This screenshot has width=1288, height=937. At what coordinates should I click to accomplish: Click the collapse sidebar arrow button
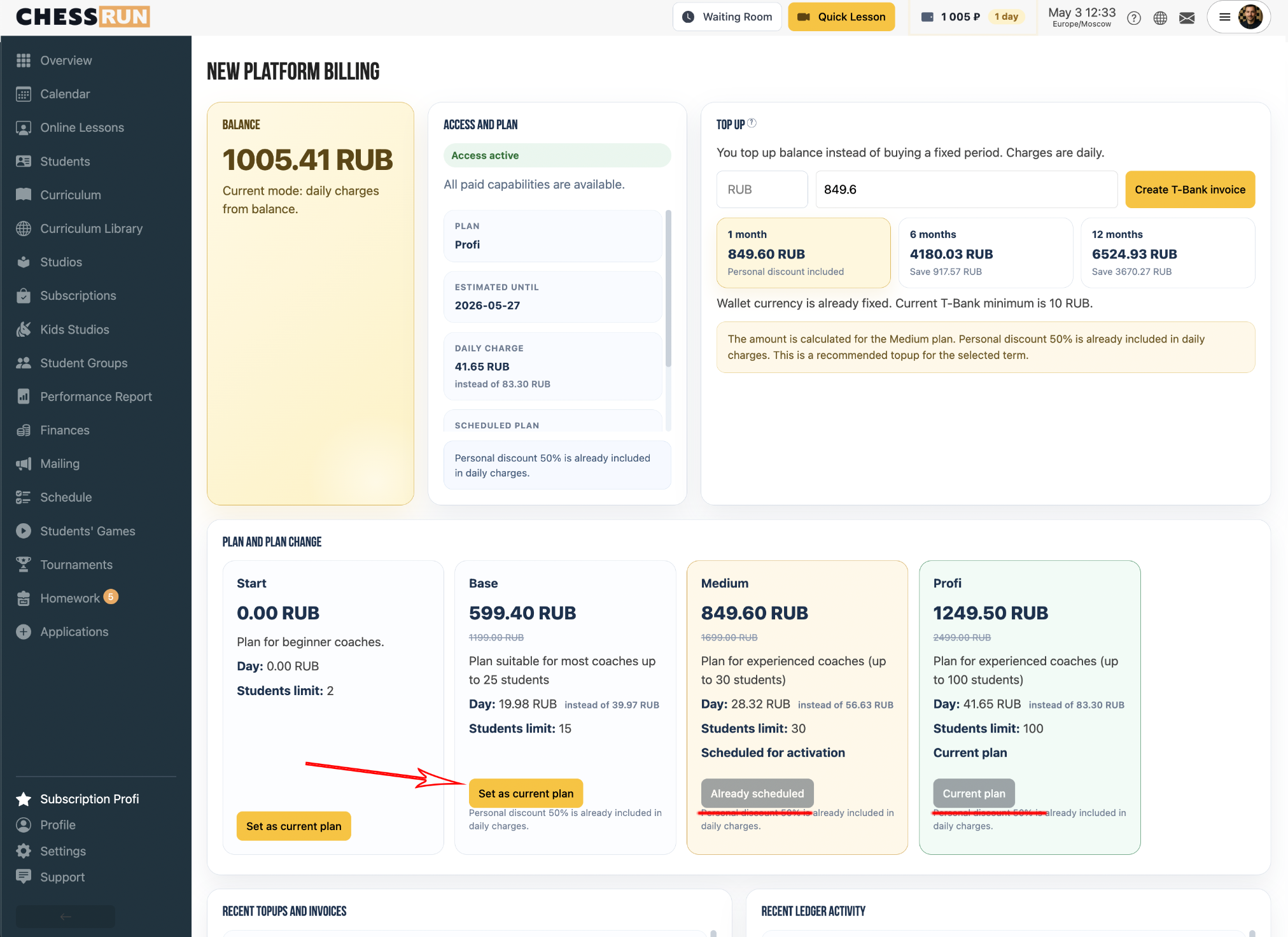66,917
